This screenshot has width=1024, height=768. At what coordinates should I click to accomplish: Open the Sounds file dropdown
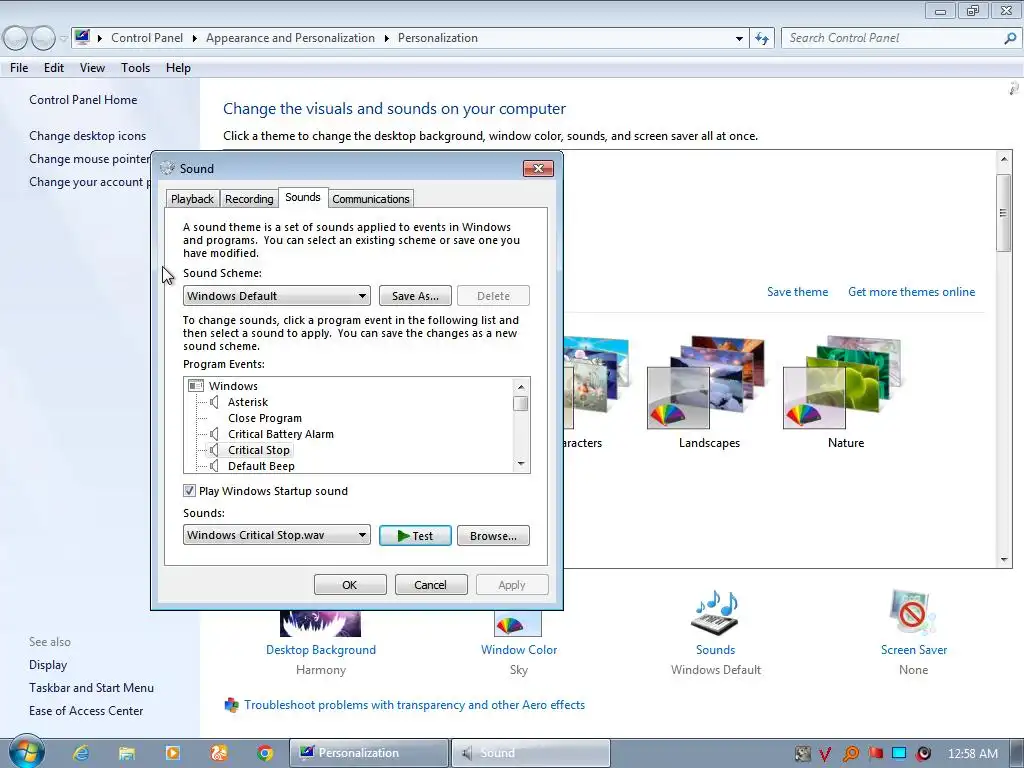tap(277, 535)
